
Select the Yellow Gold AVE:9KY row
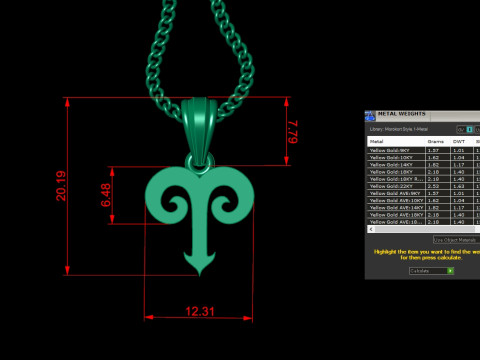tap(423, 193)
